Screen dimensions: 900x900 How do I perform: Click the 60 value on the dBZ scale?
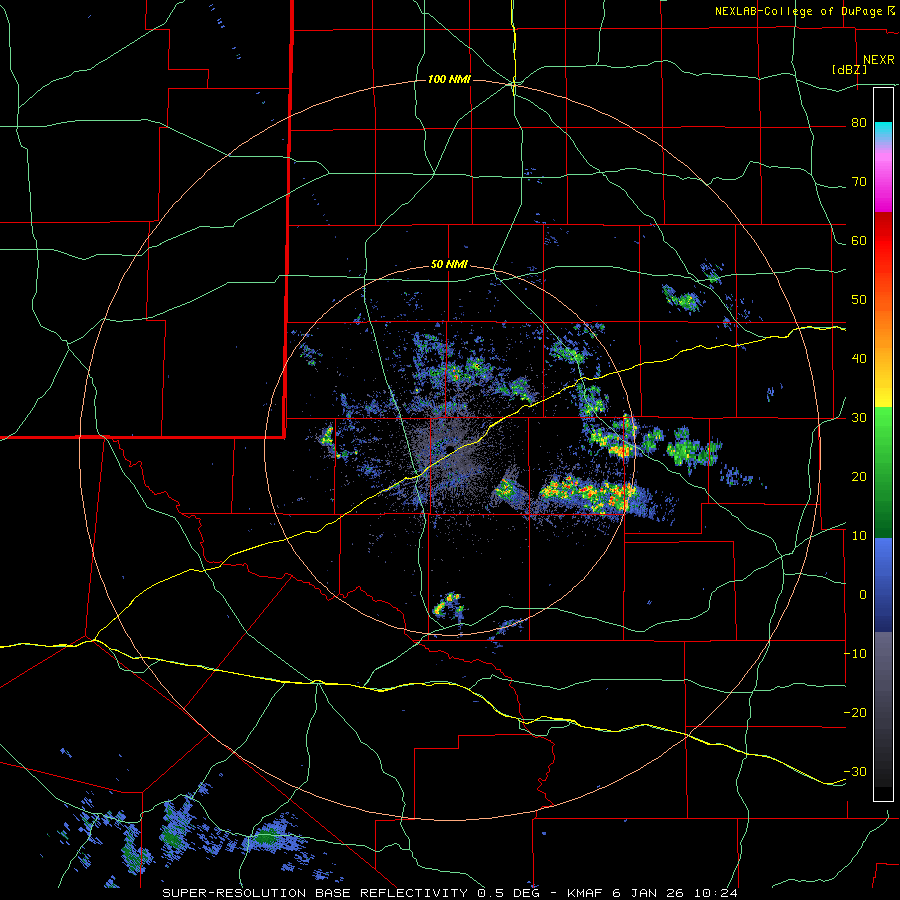coord(859,241)
